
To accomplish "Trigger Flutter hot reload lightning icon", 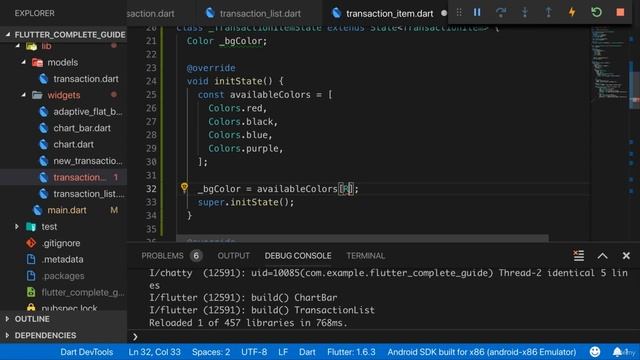I will pyautogui.click(x=572, y=13).
